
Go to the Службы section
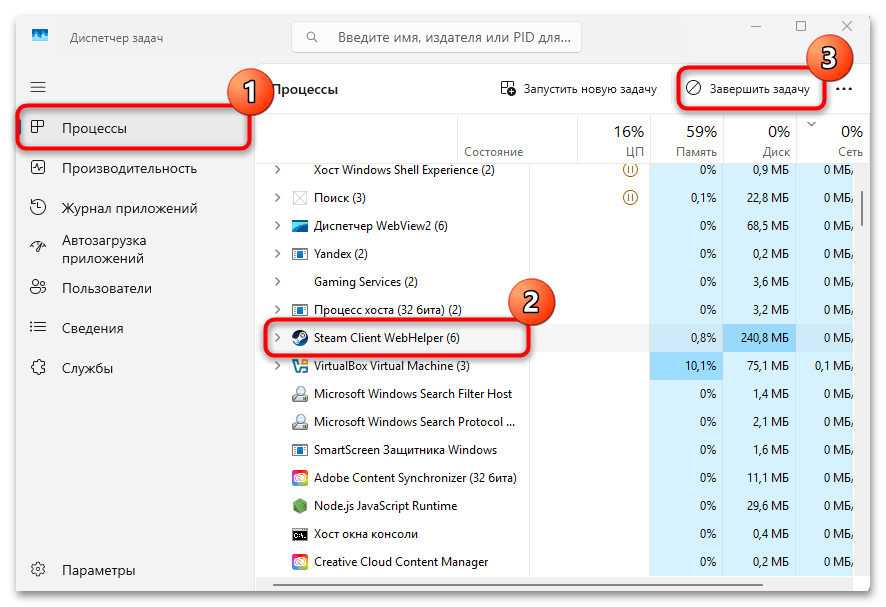(87, 368)
